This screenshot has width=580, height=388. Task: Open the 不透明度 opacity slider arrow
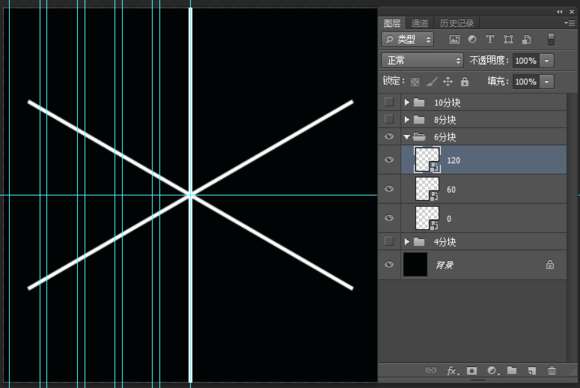coord(547,60)
